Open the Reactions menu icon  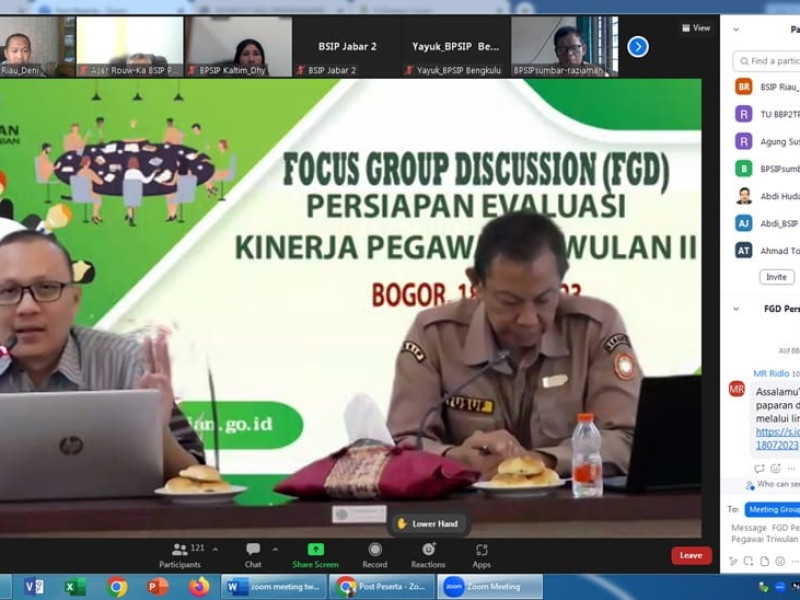click(x=428, y=549)
